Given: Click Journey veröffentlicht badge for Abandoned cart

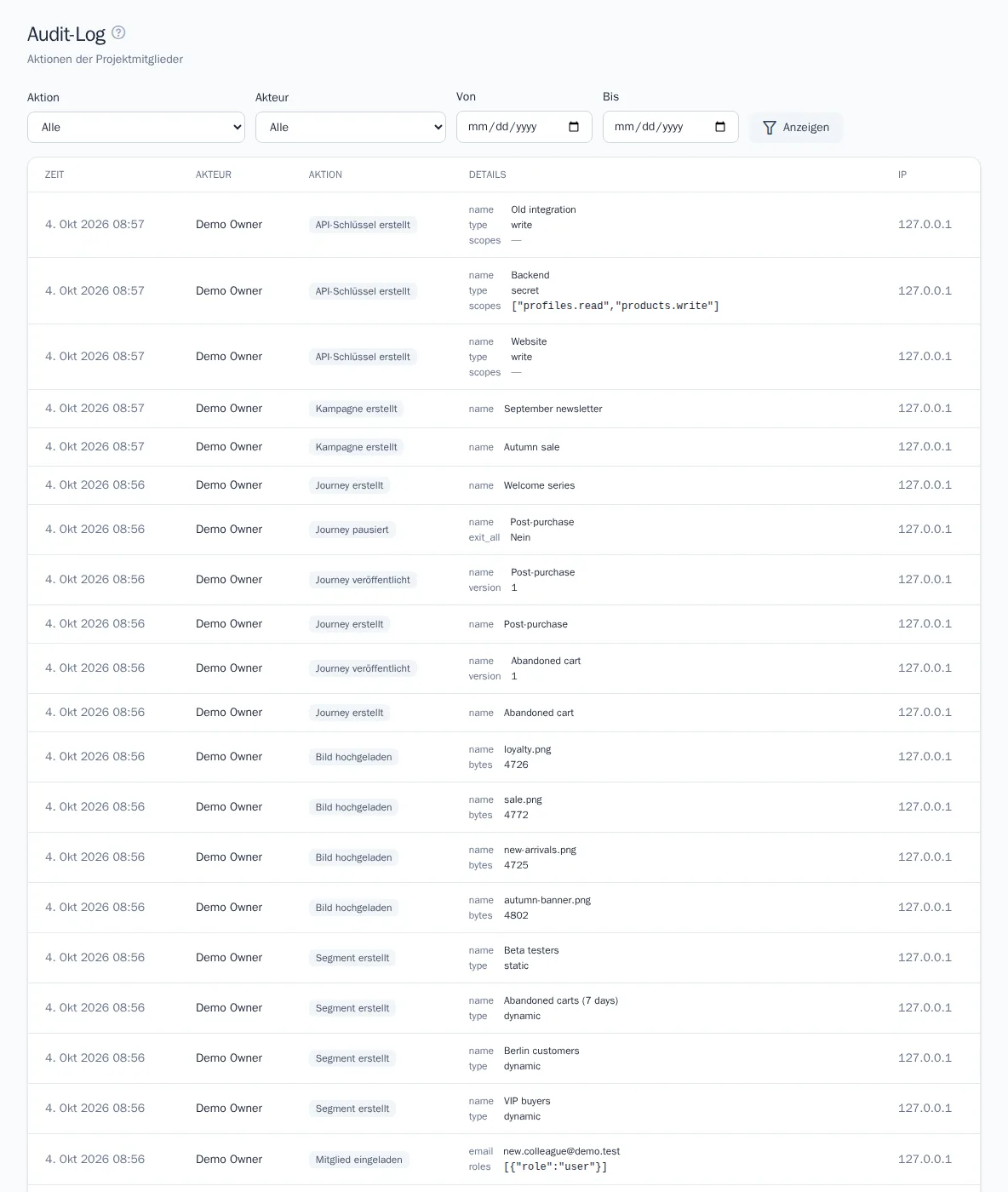Looking at the screenshot, I should (363, 668).
